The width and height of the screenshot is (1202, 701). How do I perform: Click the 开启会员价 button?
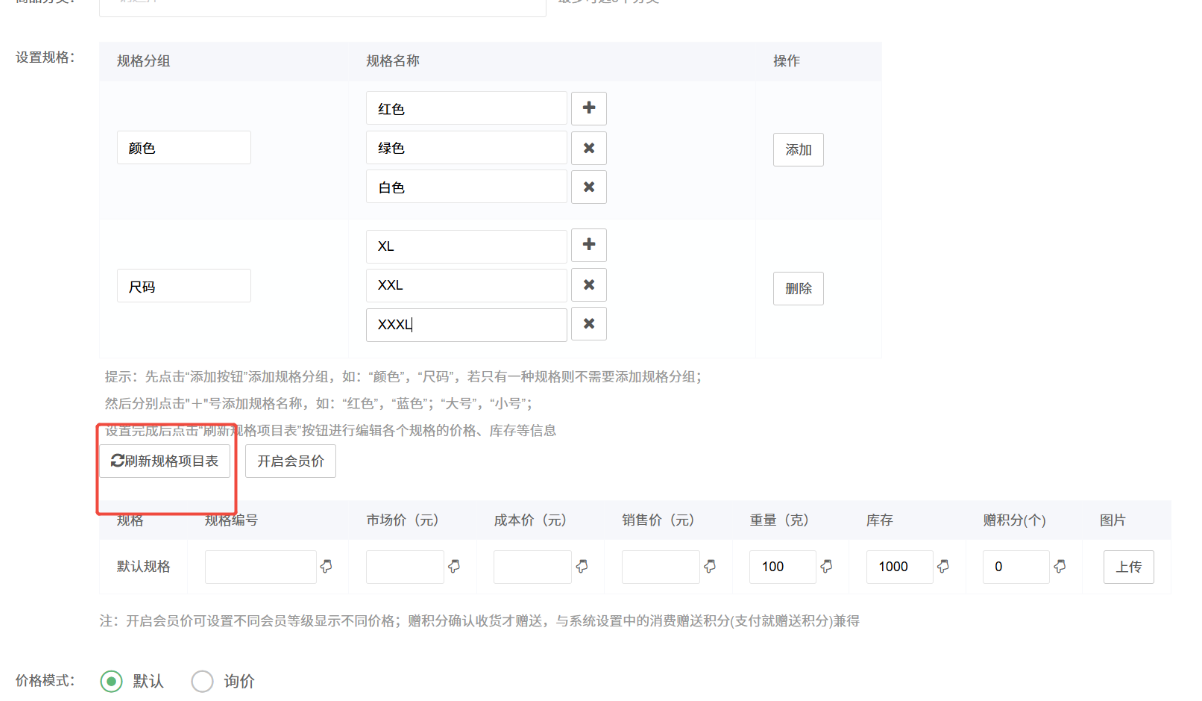pos(290,461)
